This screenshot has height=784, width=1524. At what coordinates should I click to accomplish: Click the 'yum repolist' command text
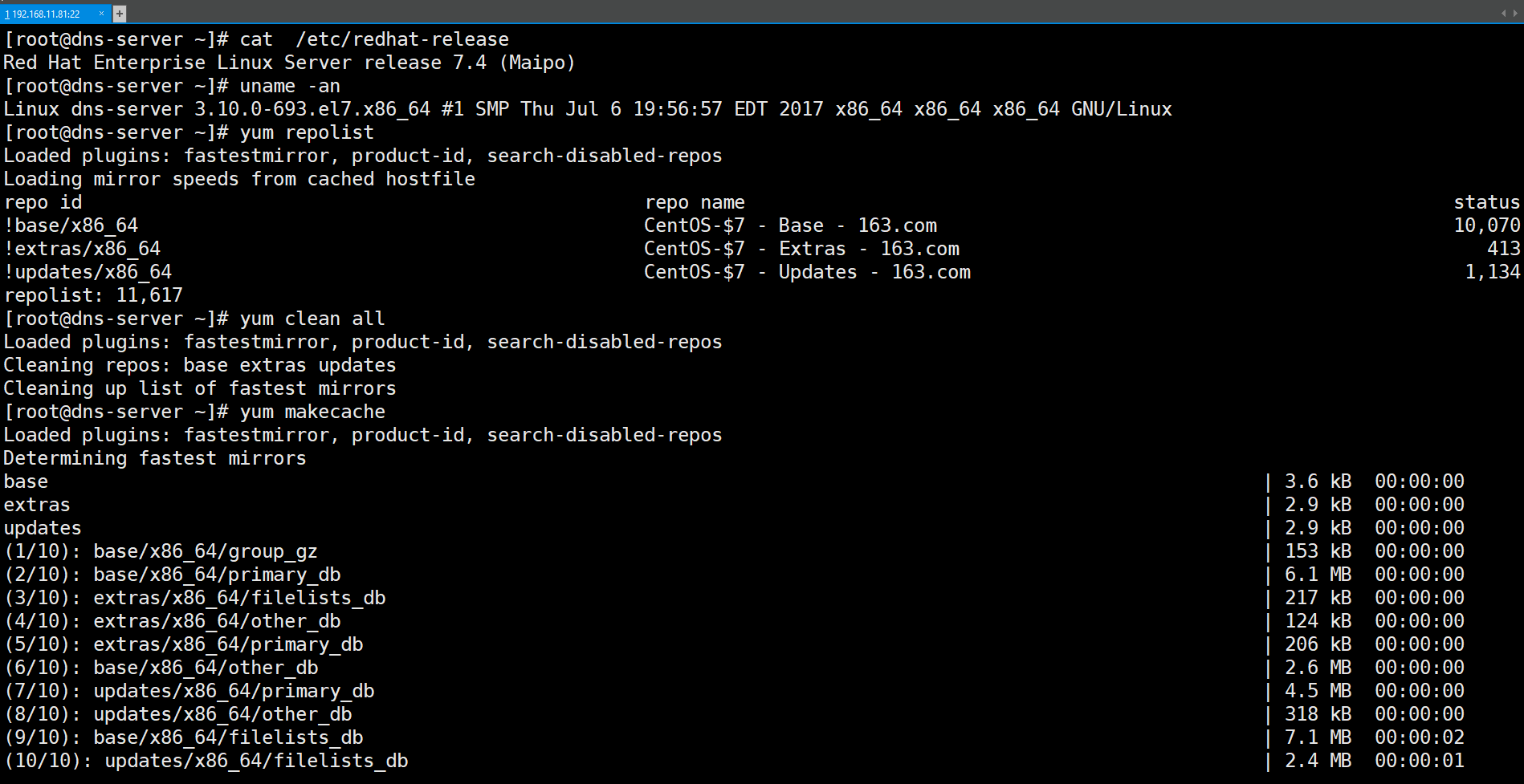[x=307, y=132]
